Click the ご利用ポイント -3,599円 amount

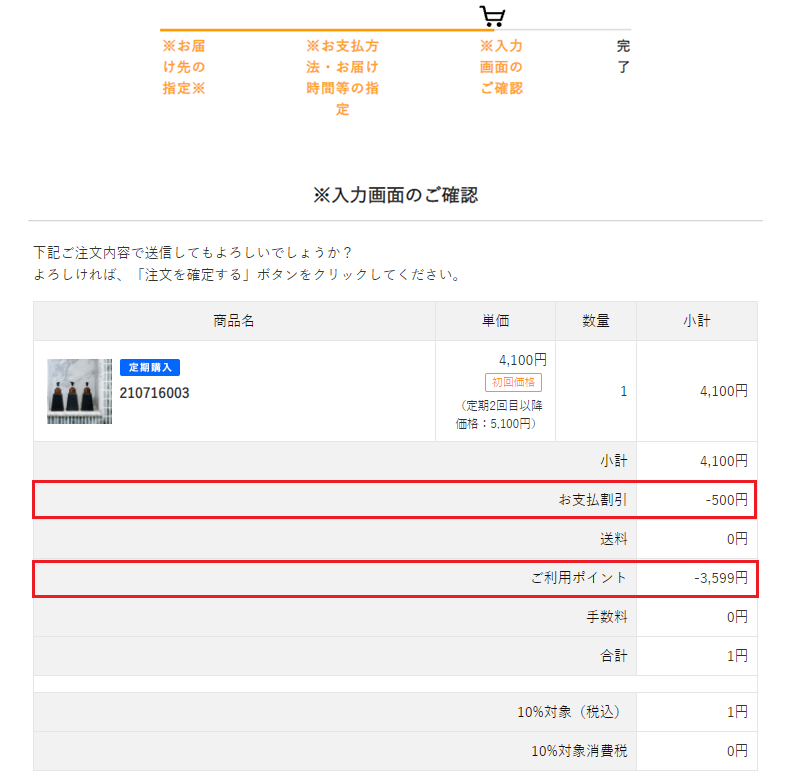point(721,577)
